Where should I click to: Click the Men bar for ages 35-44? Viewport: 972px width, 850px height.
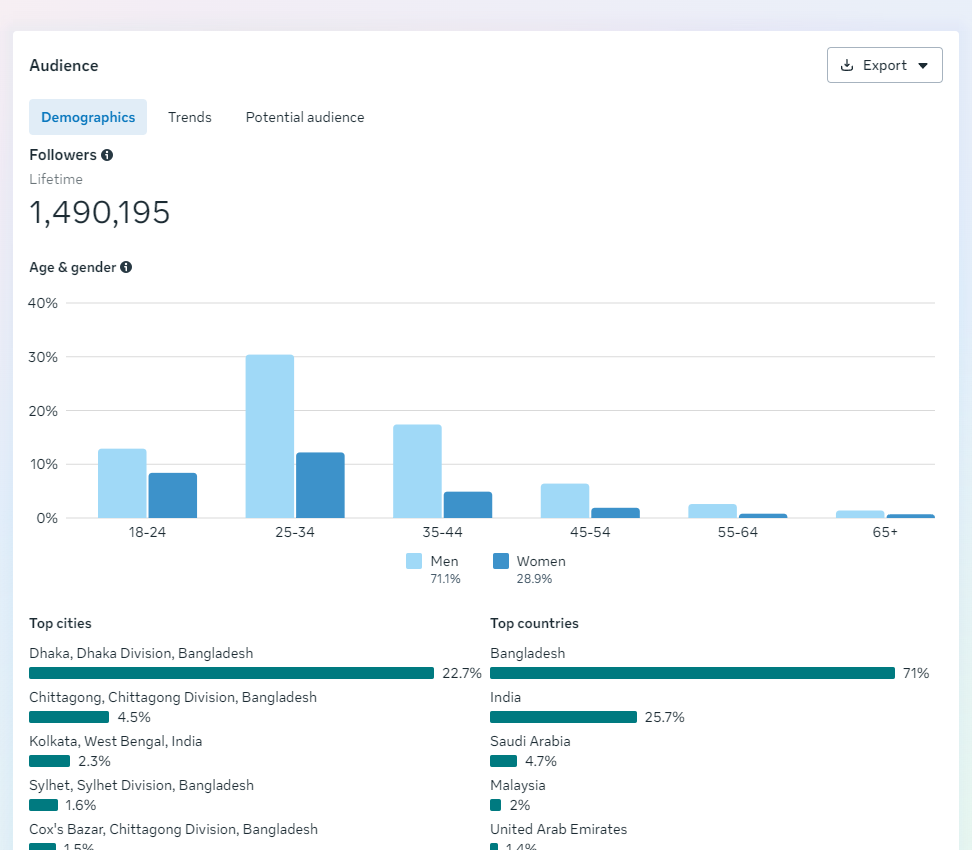point(417,471)
